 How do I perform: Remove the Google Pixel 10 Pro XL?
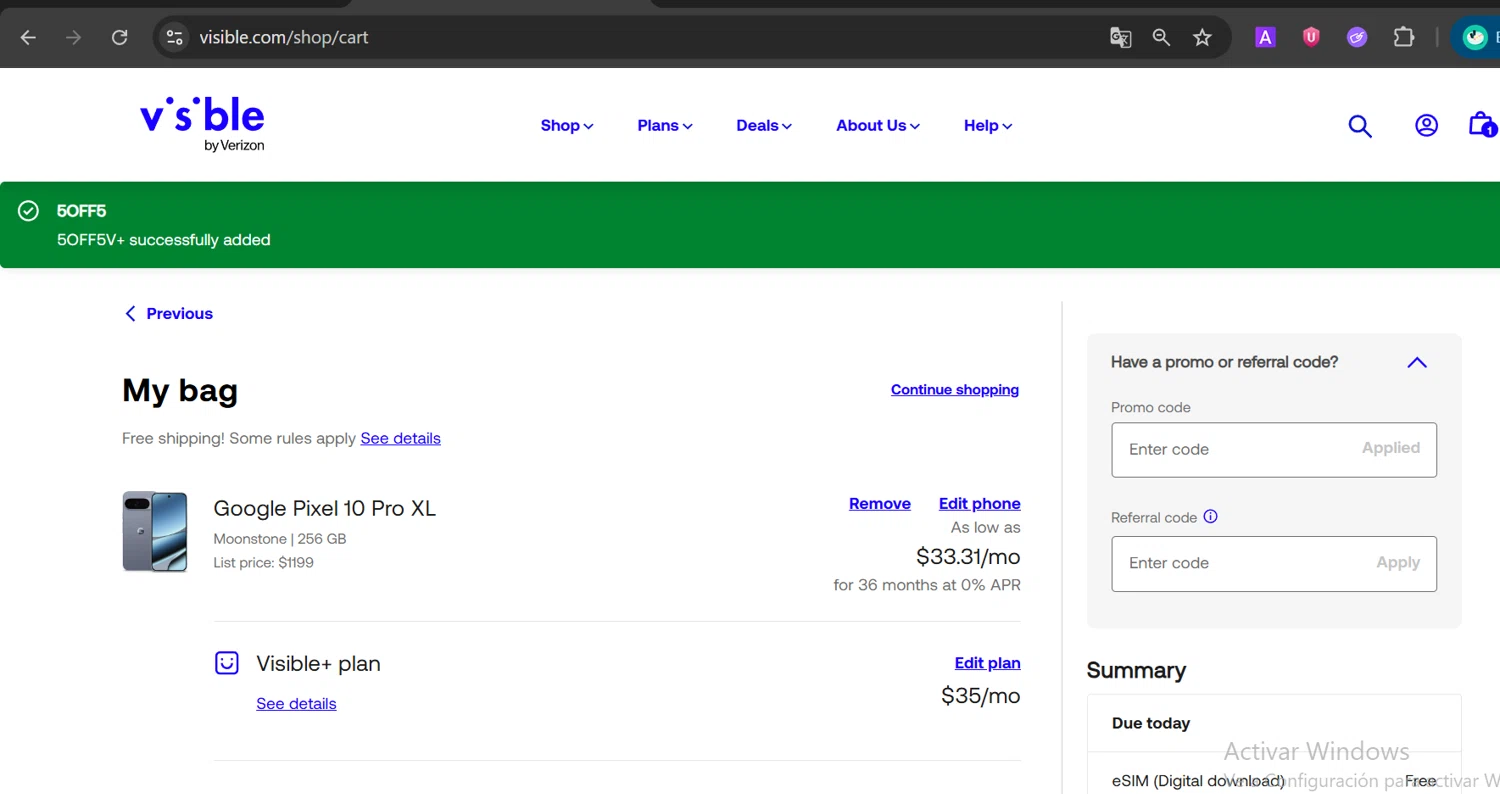click(879, 504)
